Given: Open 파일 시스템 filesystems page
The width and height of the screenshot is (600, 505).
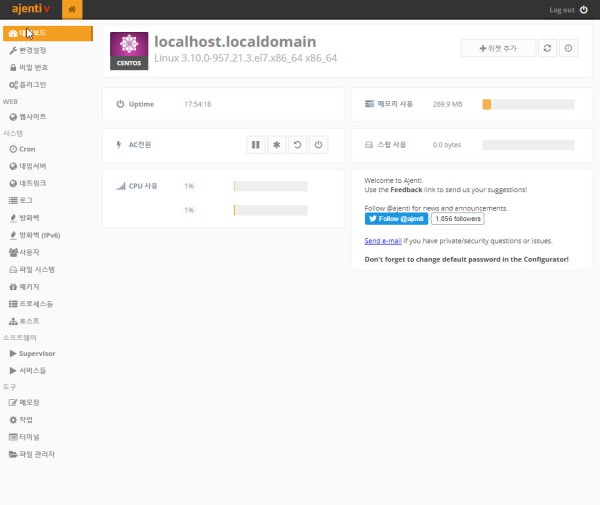Looking at the screenshot, I should 32,270.
